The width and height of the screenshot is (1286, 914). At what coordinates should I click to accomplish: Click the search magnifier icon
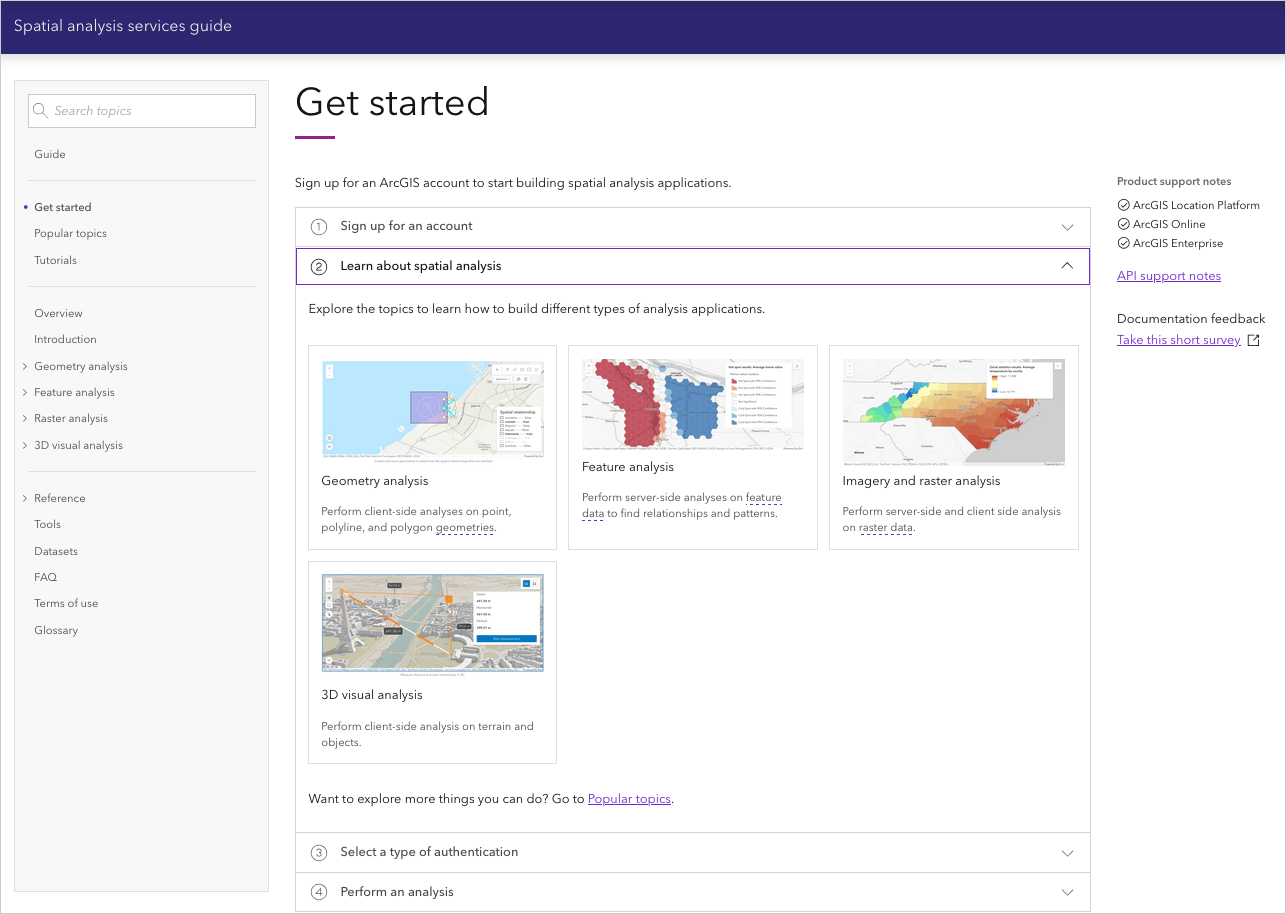tap(40, 110)
